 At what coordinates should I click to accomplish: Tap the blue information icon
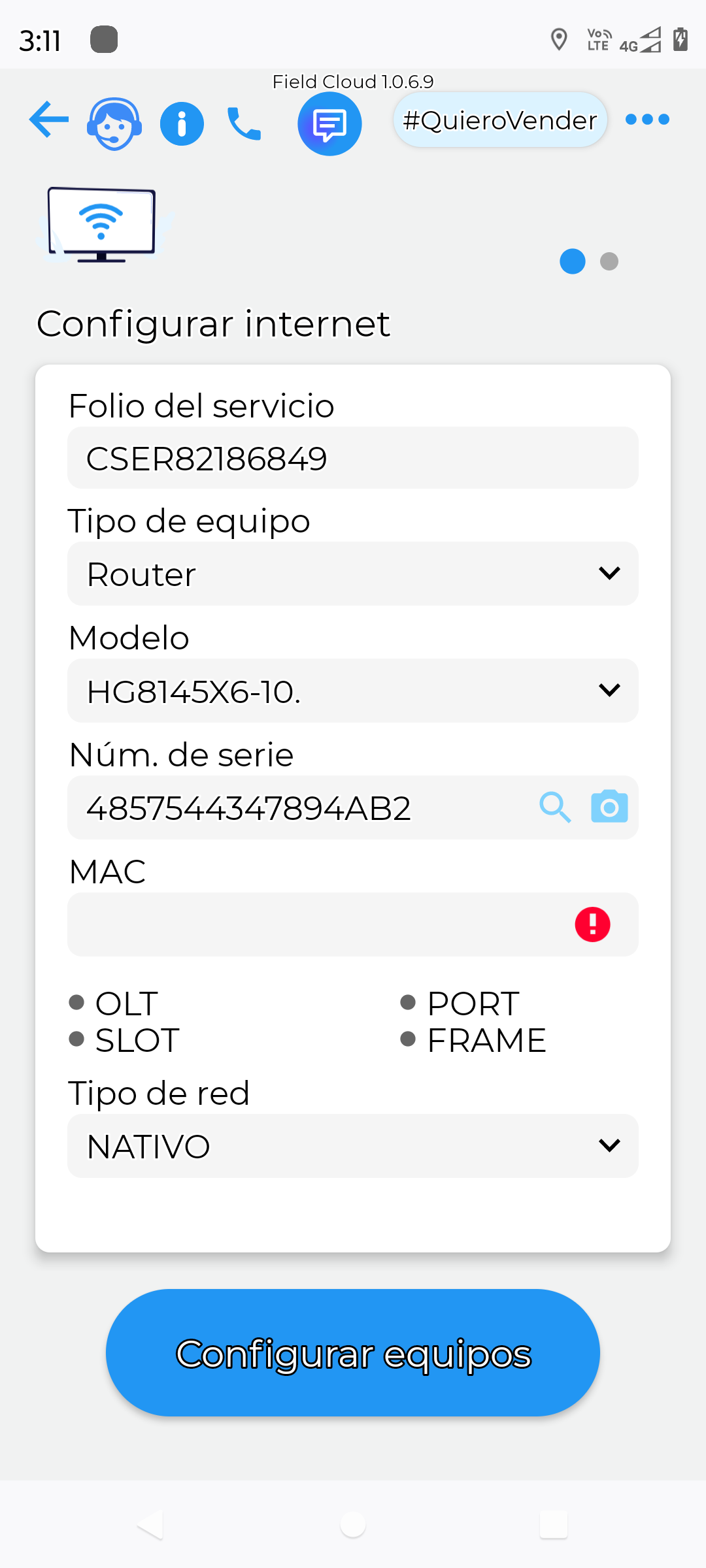point(182,123)
